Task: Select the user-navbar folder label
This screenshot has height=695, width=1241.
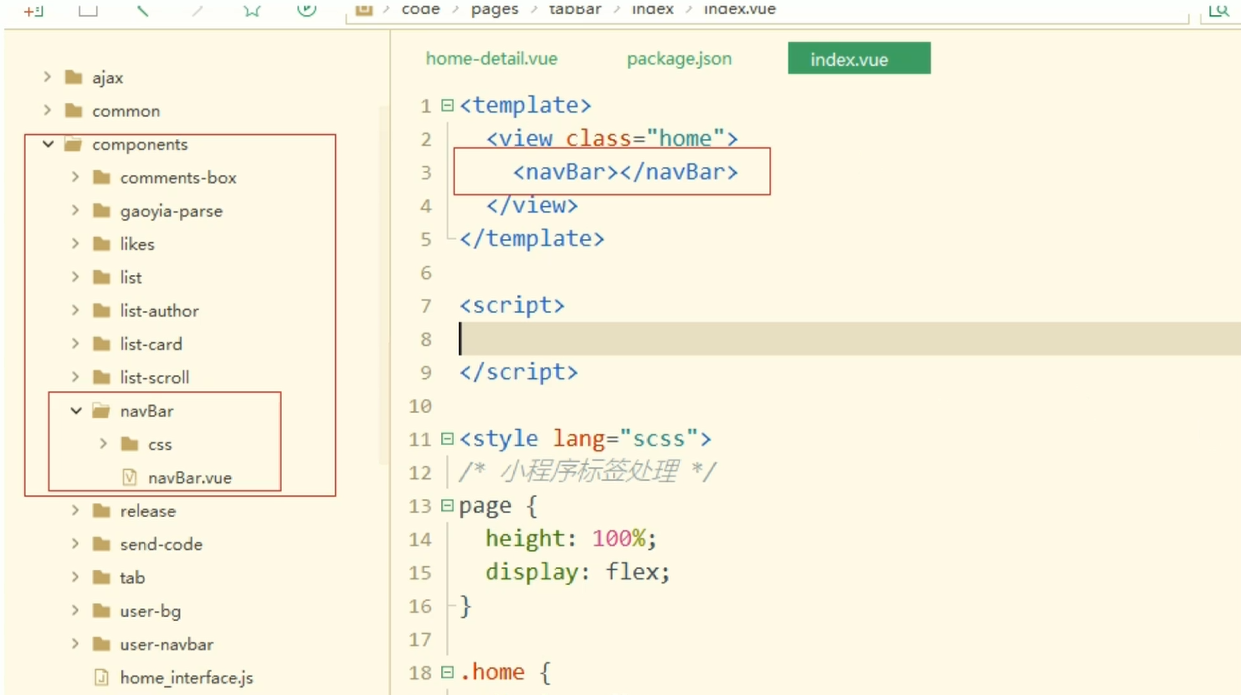Action: (x=167, y=644)
